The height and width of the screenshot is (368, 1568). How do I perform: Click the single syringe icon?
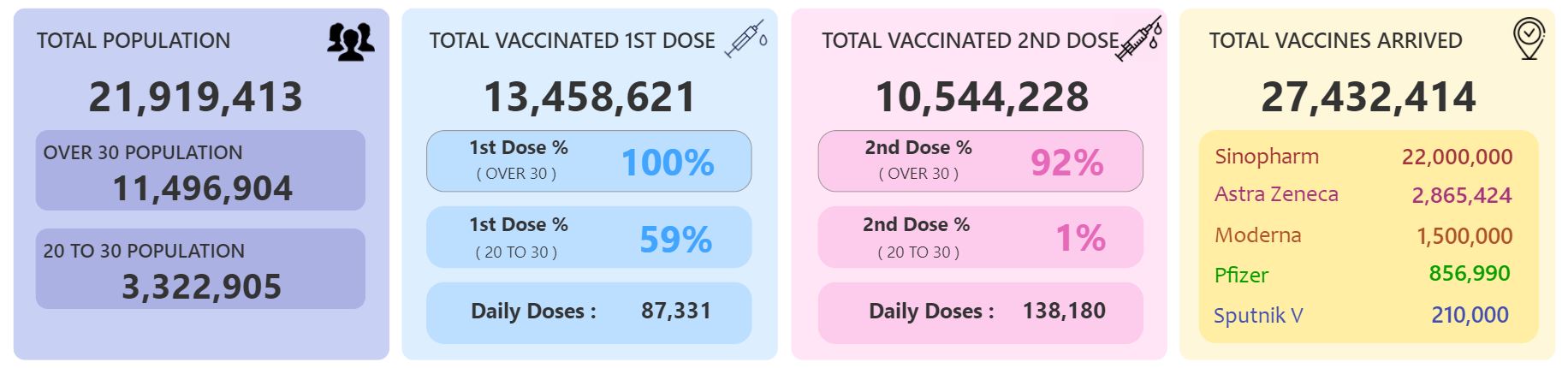pyautogui.click(x=746, y=40)
